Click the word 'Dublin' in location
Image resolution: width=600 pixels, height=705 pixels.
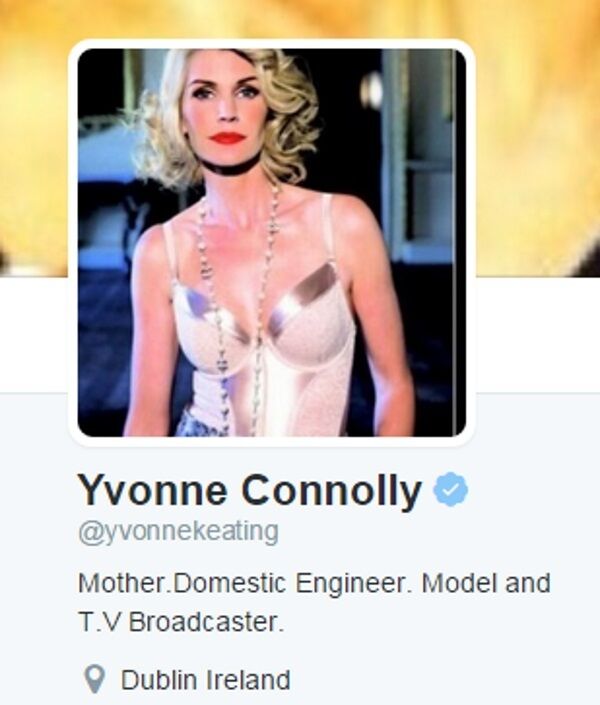(x=159, y=680)
